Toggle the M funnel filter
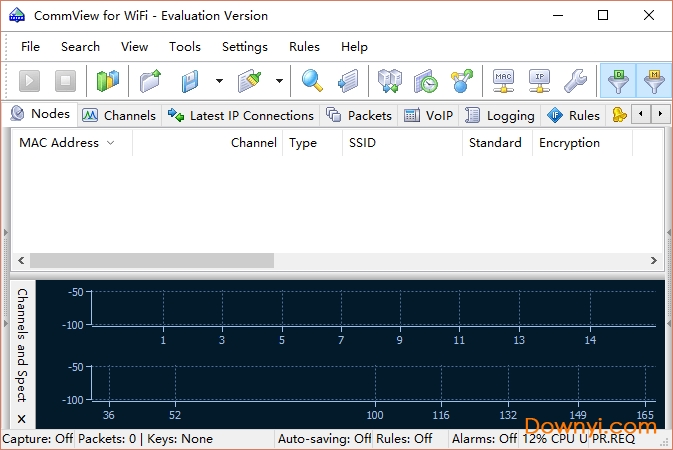Image resolution: width=673 pixels, height=450 pixels. coord(654,81)
